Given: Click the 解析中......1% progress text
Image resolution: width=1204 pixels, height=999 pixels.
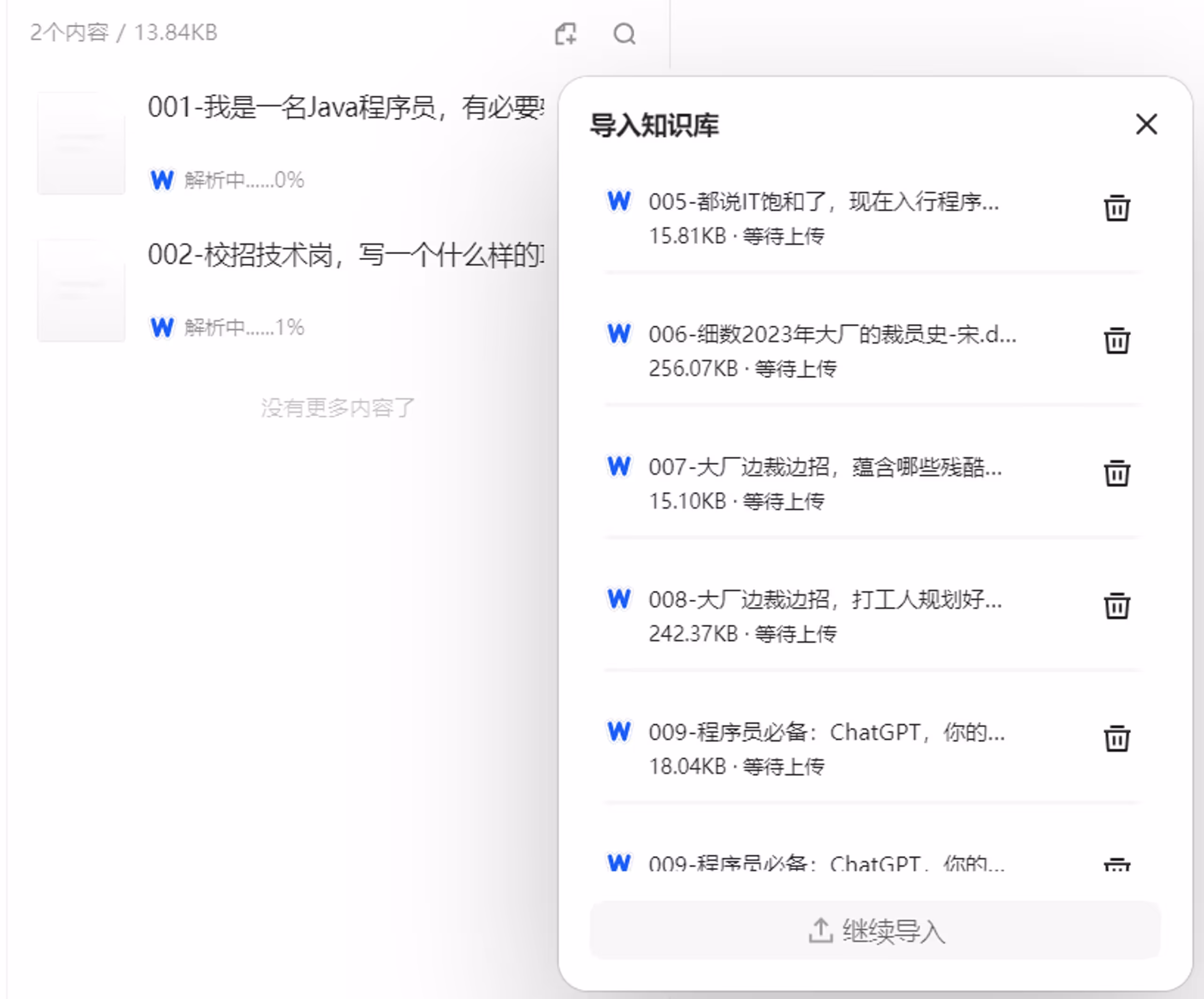Looking at the screenshot, I should click(x=244, y=327).
